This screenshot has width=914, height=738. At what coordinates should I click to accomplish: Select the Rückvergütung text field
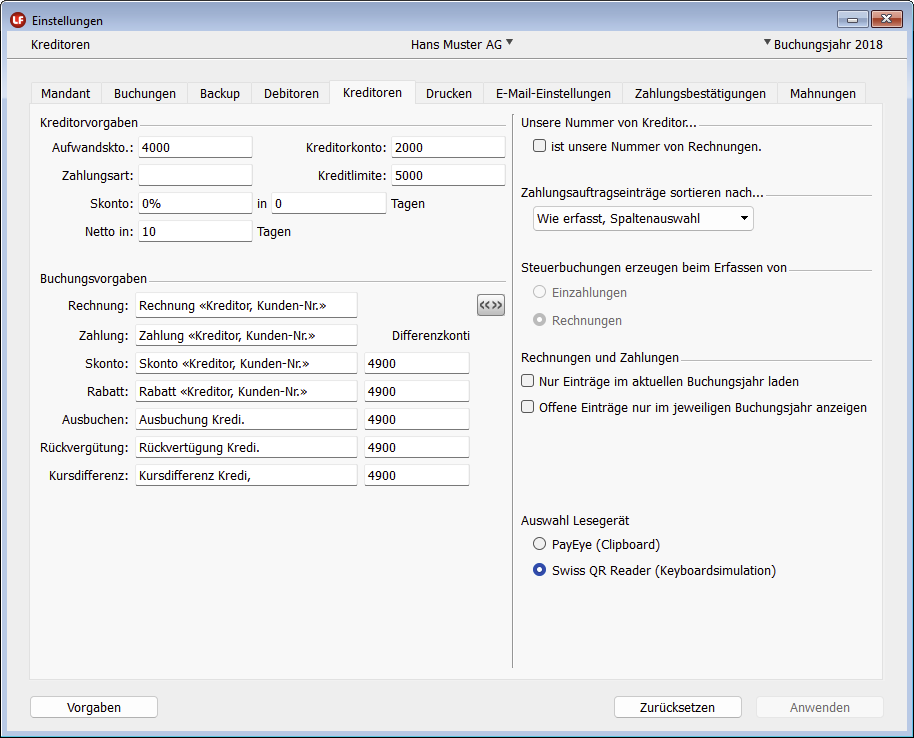coord(246,447)
